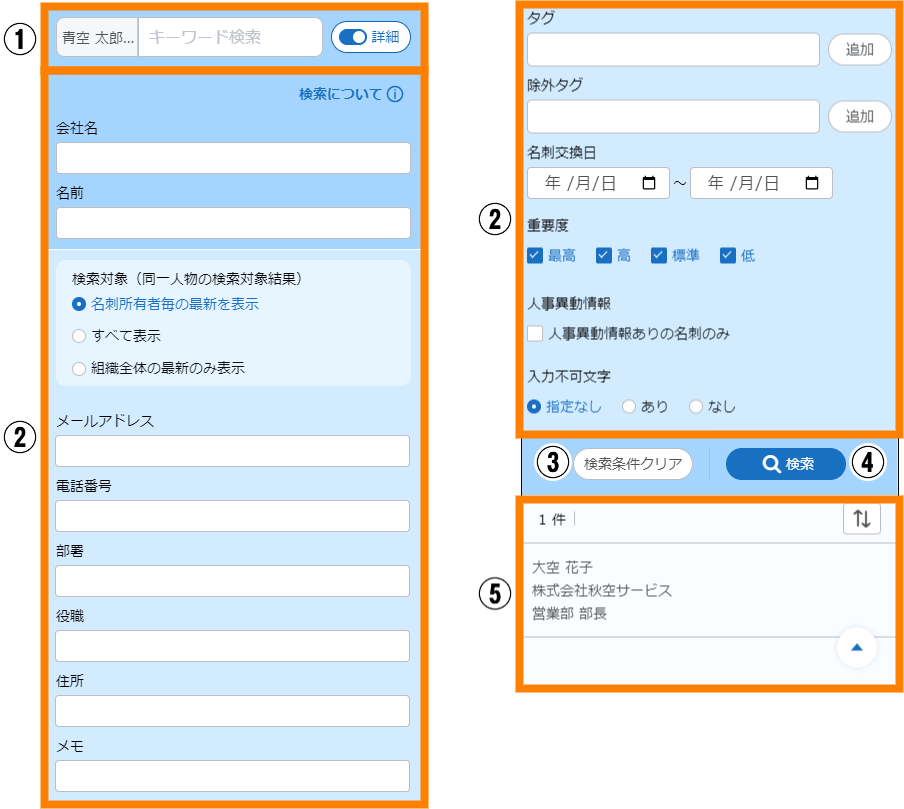Click 追加 button next to 除外タグ field
The width and height of the screenshot is (904, 809).
point(859,116)
